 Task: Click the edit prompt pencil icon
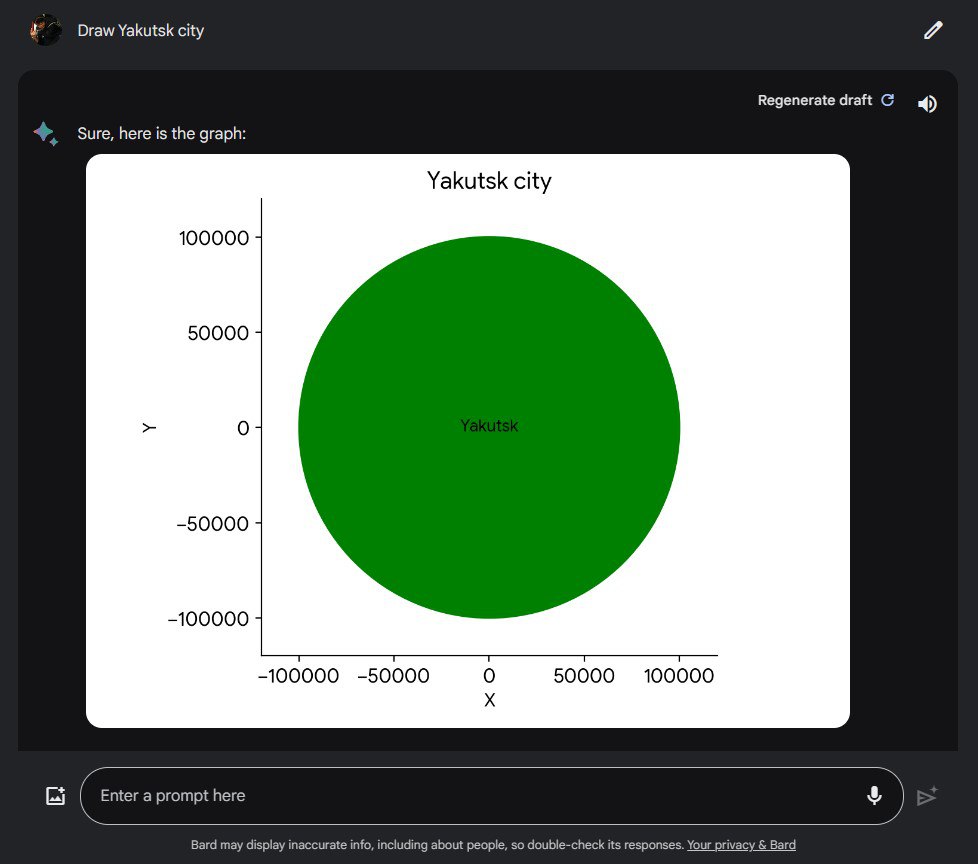[932, 30]
